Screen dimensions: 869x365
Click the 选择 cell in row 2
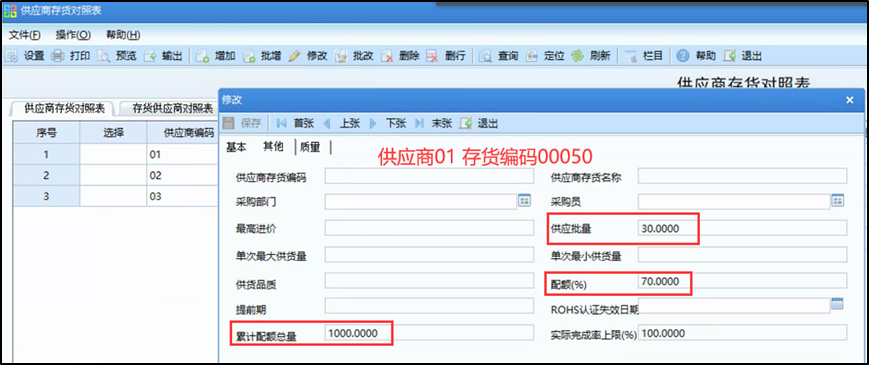pyautogui.click(x=114, y=176)
